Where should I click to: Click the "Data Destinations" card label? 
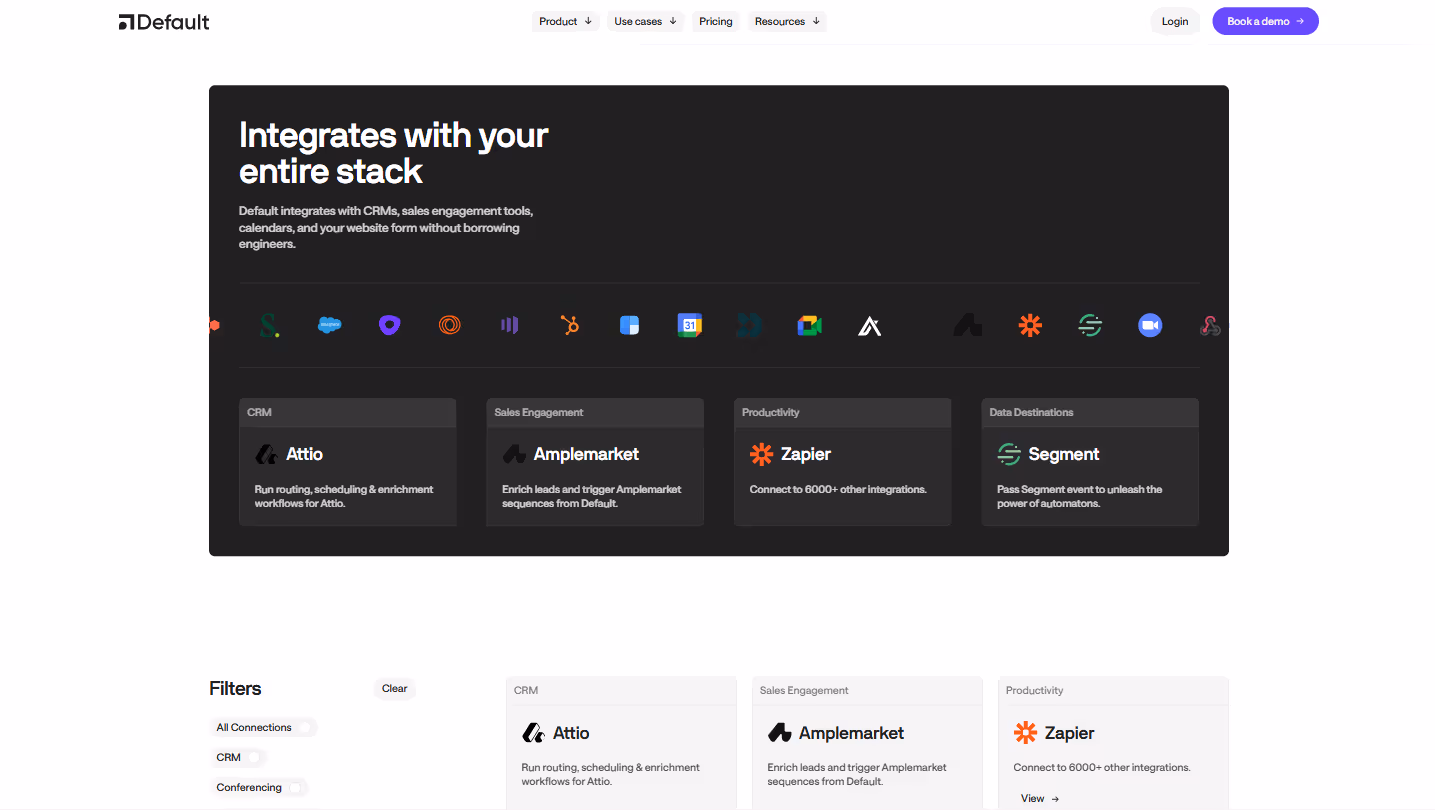tap(1031, 412)
